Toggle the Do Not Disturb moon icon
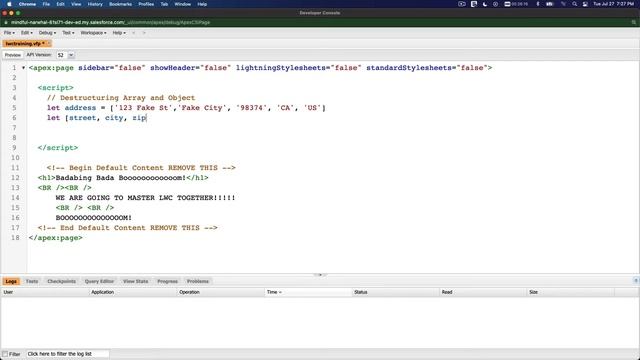The height and width of the screenshot is (360, 640). [484, 4]
